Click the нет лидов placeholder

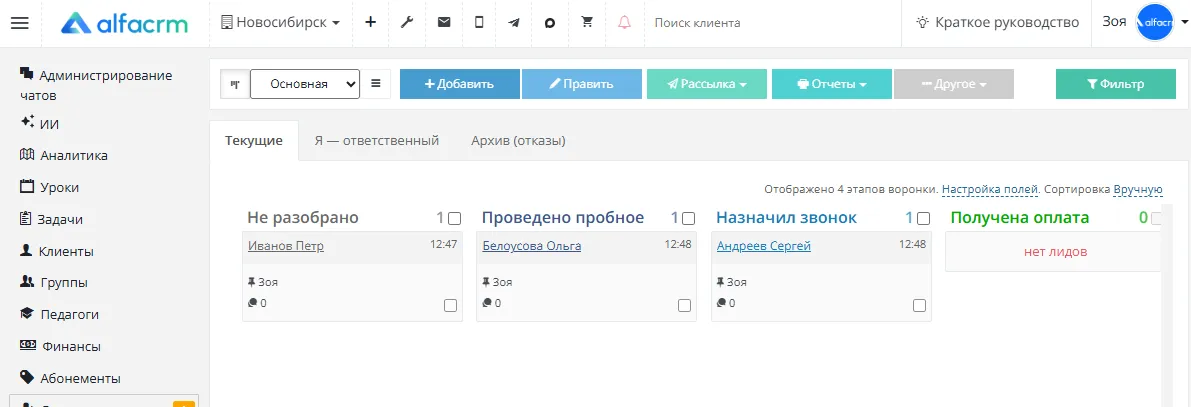1055,252
